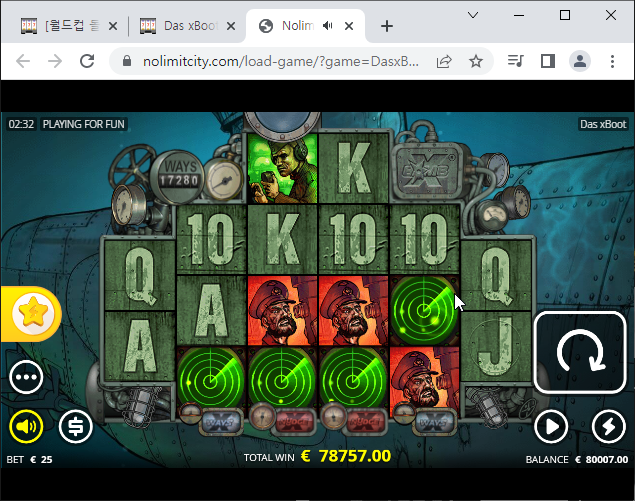The image size is (635, 501).
Task: Mute the Nolimit tab via its audio icon
Action: pos(327,26)
